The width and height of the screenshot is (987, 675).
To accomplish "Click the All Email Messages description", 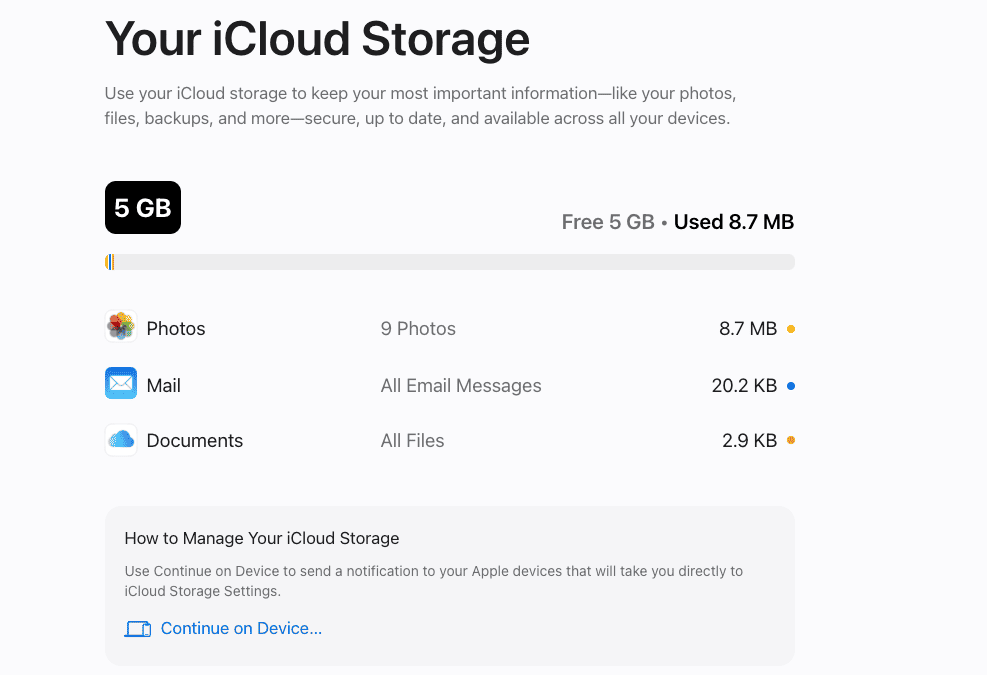I will (461, 385).
